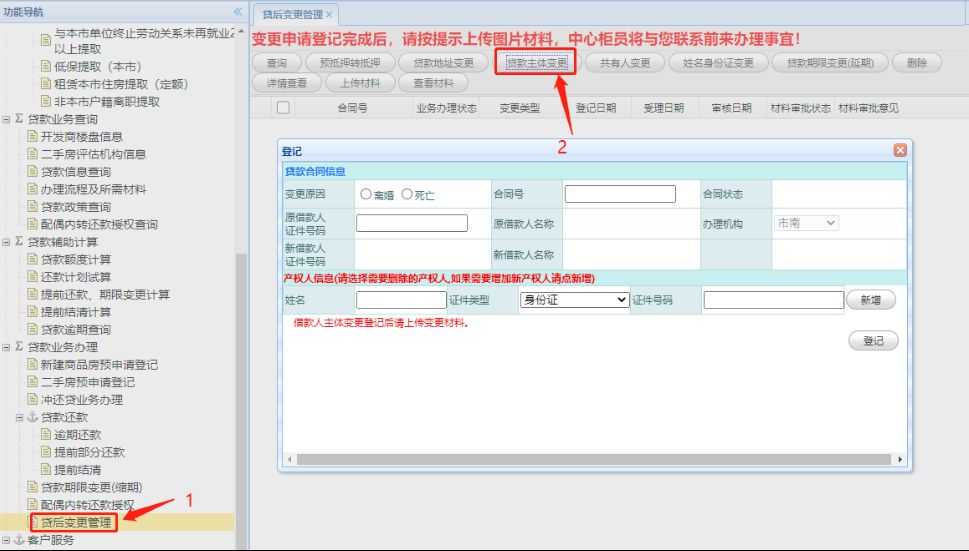
Task: Collapse the 贷款辅助计算 tree node
Action: click(x=6, y=242)
